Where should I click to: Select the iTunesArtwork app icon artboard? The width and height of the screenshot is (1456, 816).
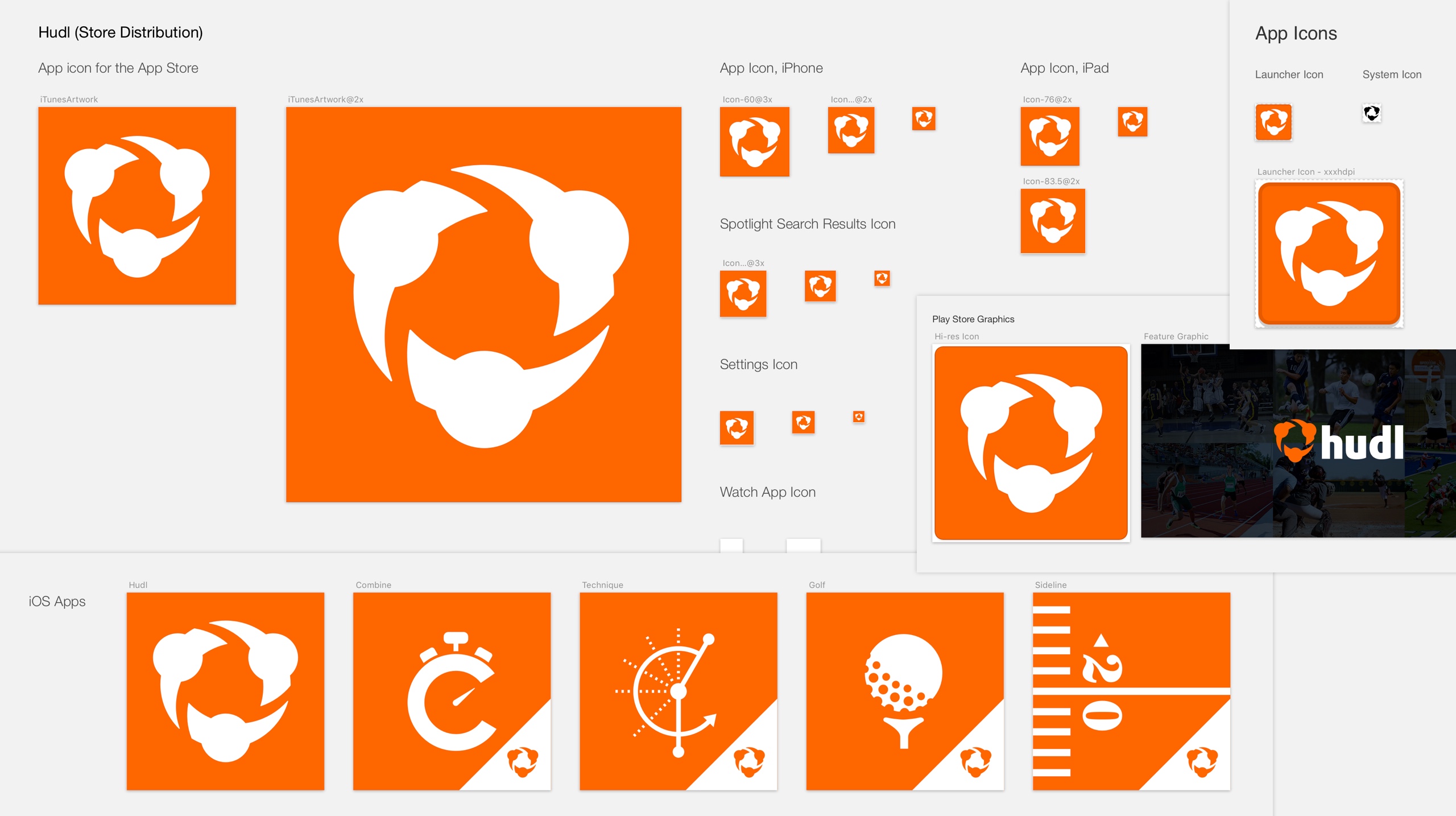(137, 205)
